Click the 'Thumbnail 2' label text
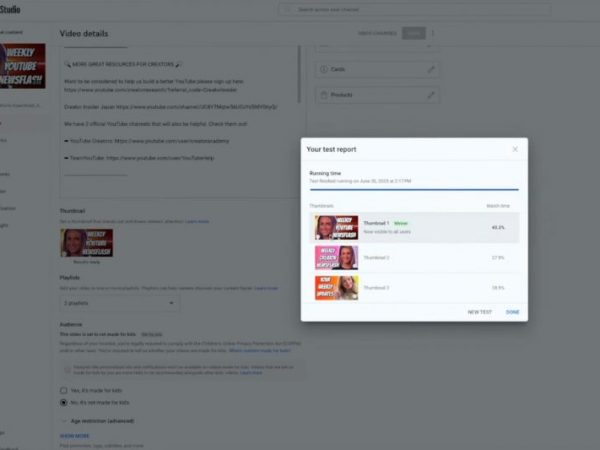This screenshot has height=450, width=600. click(376, 258)
